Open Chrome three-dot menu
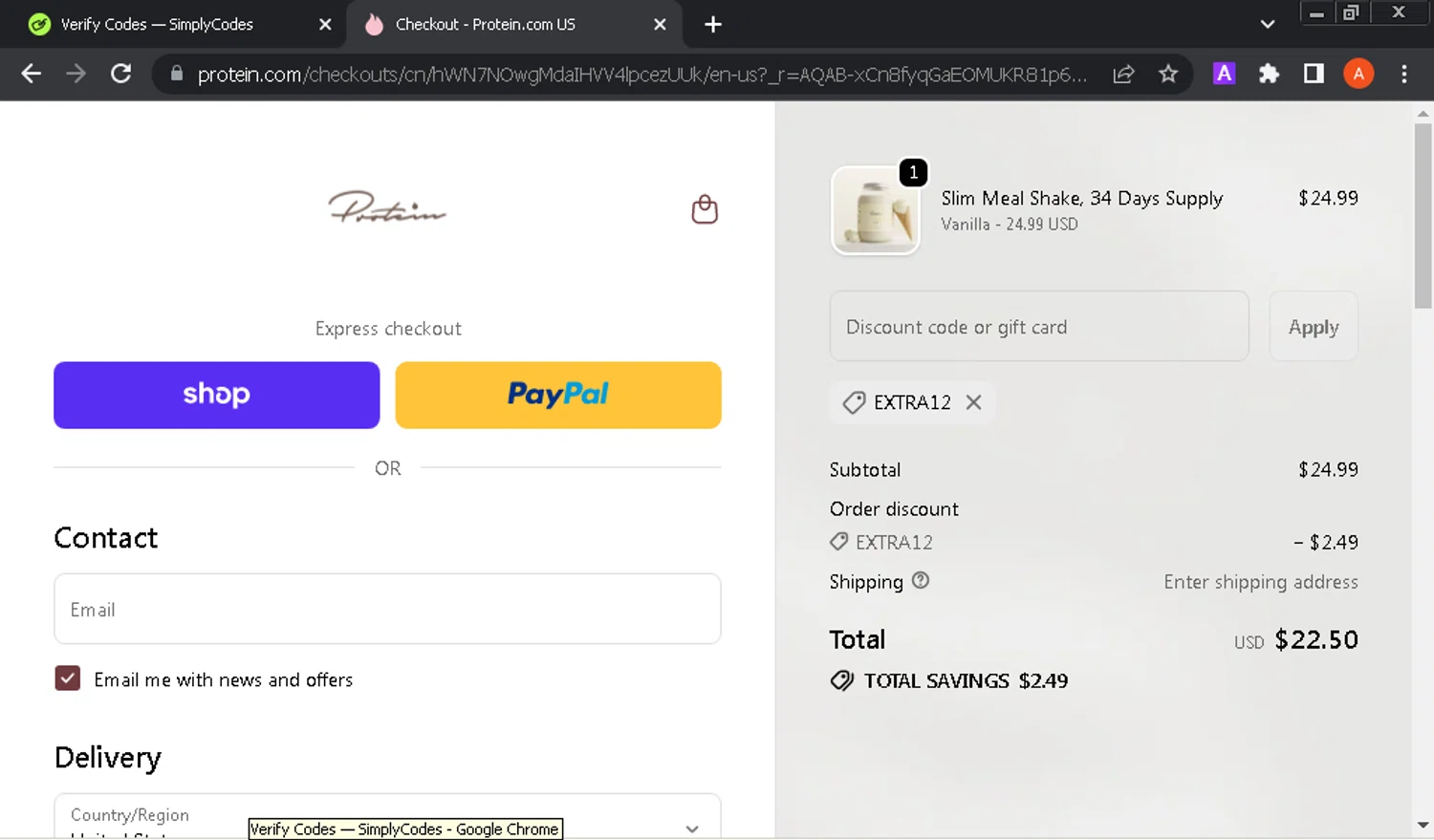 [x=1403, y=74]
